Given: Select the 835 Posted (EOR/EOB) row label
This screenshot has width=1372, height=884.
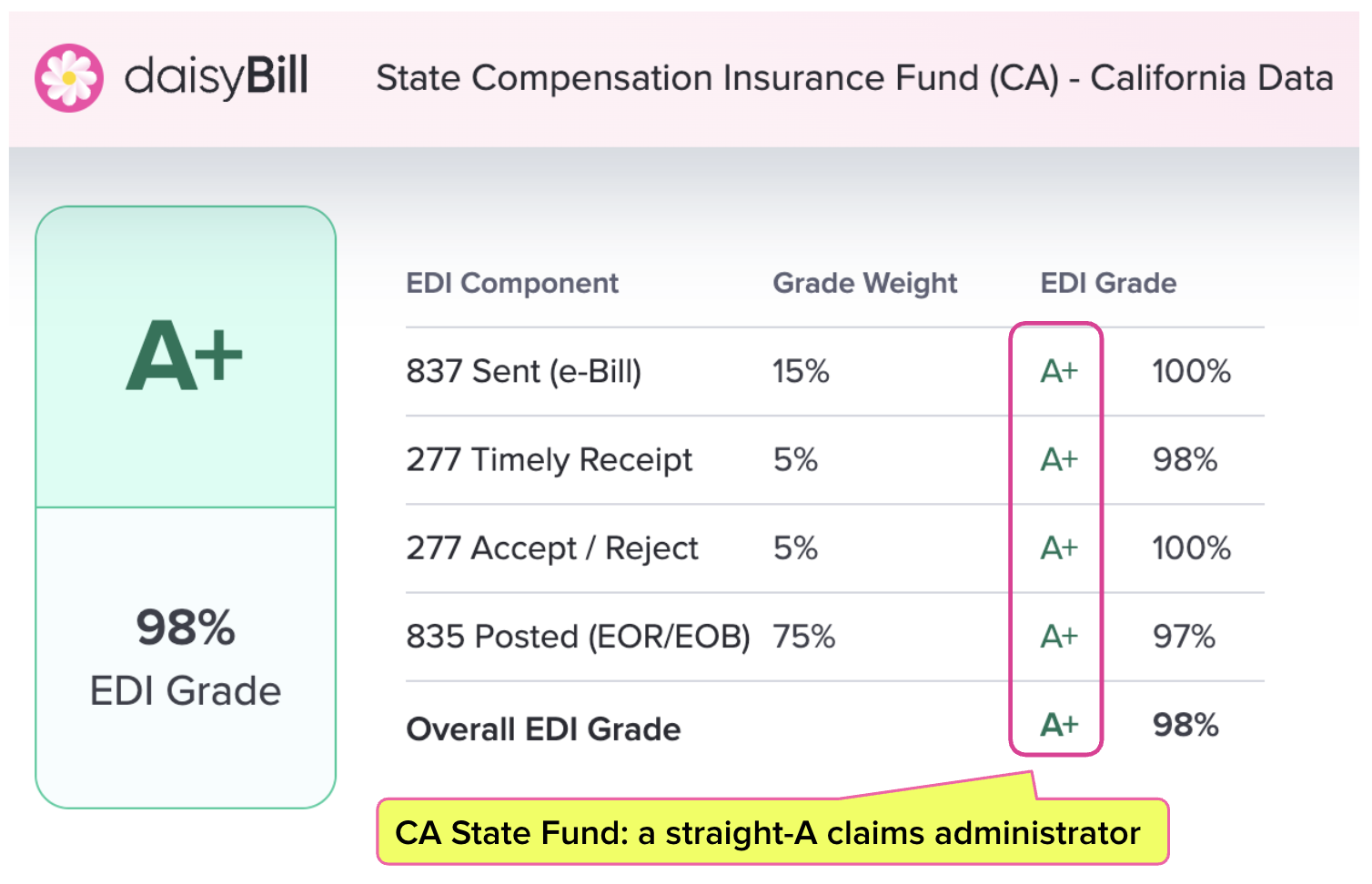Looking at the screenshot, I should point(578,637).
